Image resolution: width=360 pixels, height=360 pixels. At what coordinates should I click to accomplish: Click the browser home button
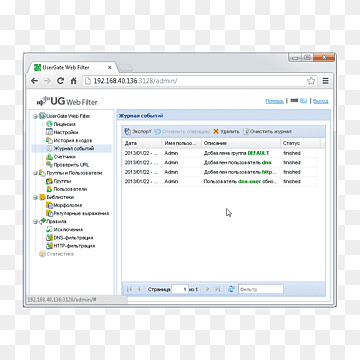tap(73, 81)
